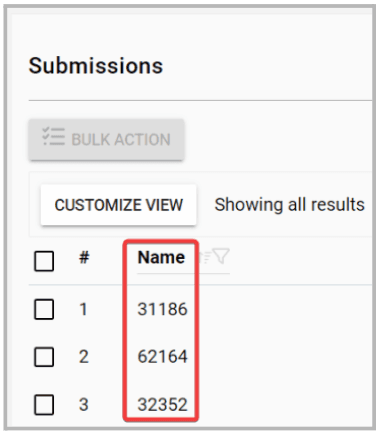
Task: Click the Submissions page heading
Action: [x=96, y=65]
